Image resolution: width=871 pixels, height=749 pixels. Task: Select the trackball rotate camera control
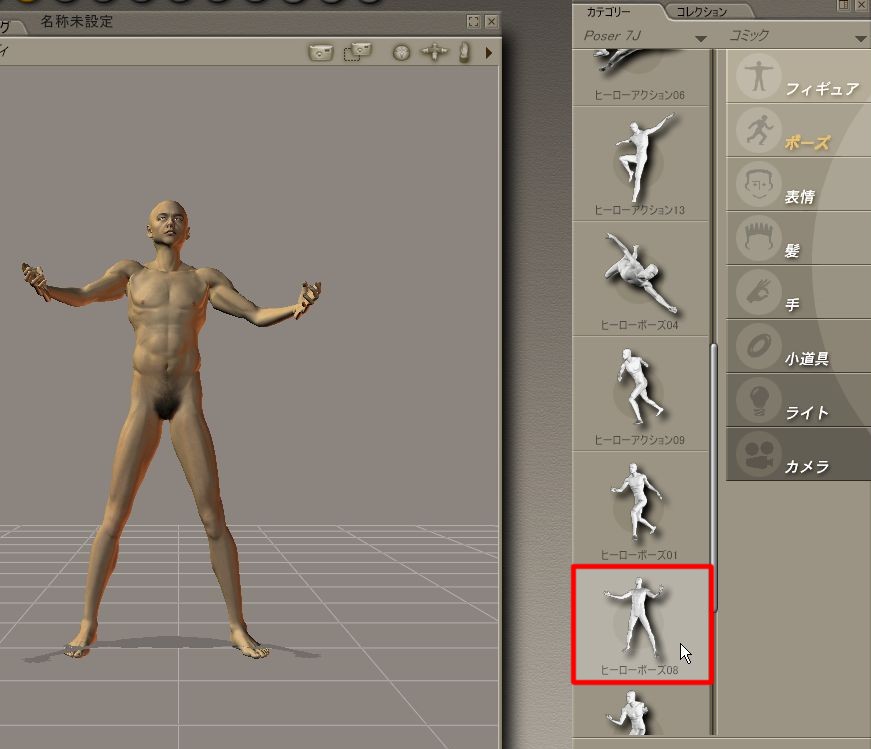(401, 53)
